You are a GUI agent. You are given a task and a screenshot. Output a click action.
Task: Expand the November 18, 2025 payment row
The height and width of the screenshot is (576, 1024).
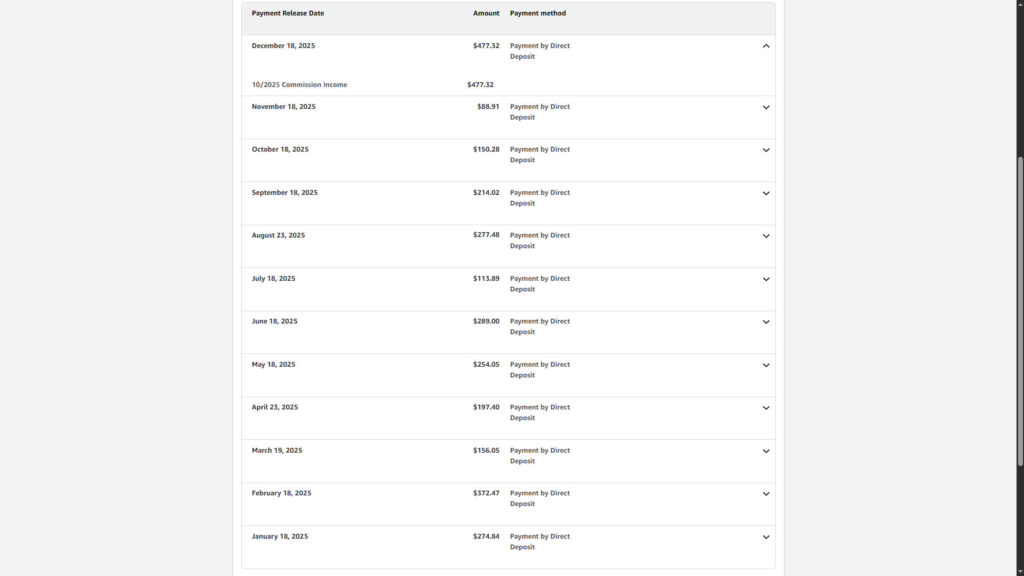coord(766,107)
